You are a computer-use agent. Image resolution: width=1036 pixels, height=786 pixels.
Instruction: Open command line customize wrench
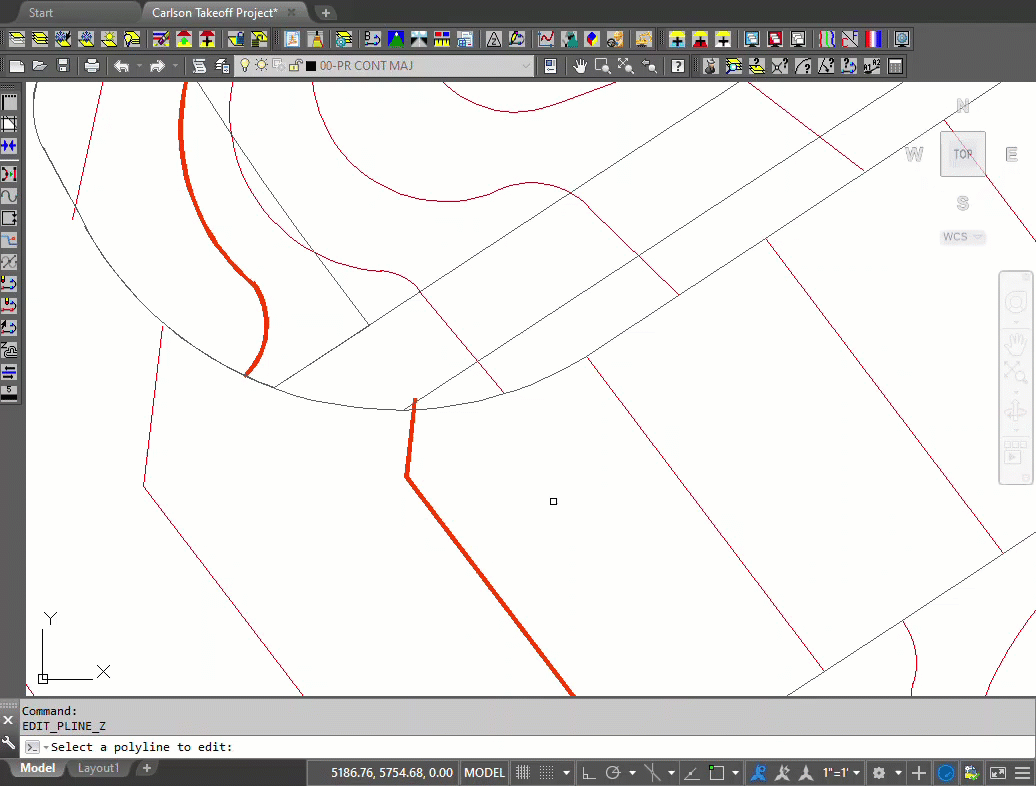tap(9, 744)
